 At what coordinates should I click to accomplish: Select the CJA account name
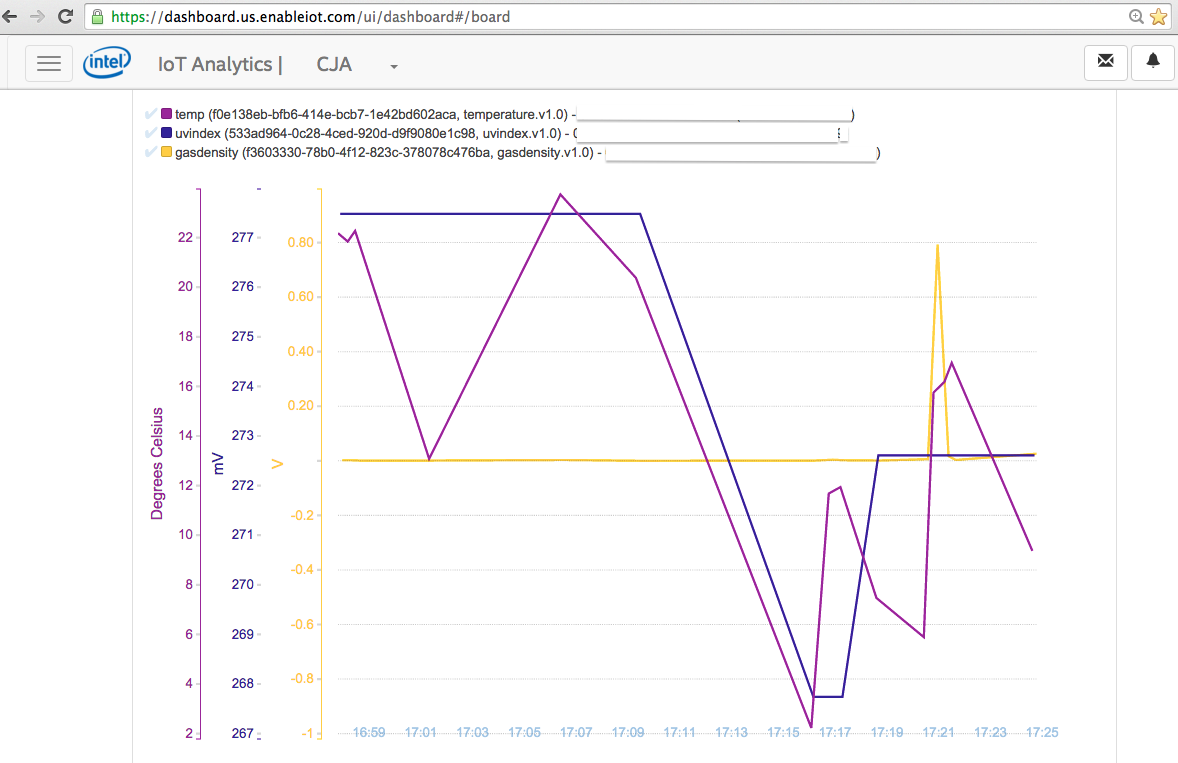click(x=334, y=64)
